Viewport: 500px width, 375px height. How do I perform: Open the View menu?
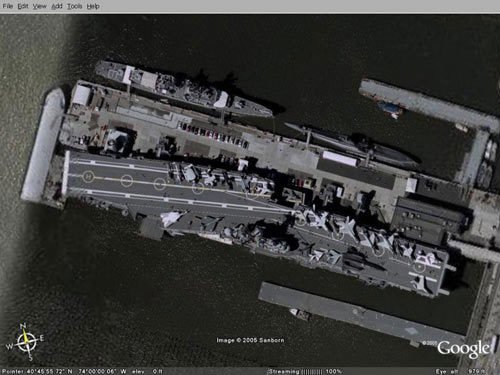tap(39, 6)
